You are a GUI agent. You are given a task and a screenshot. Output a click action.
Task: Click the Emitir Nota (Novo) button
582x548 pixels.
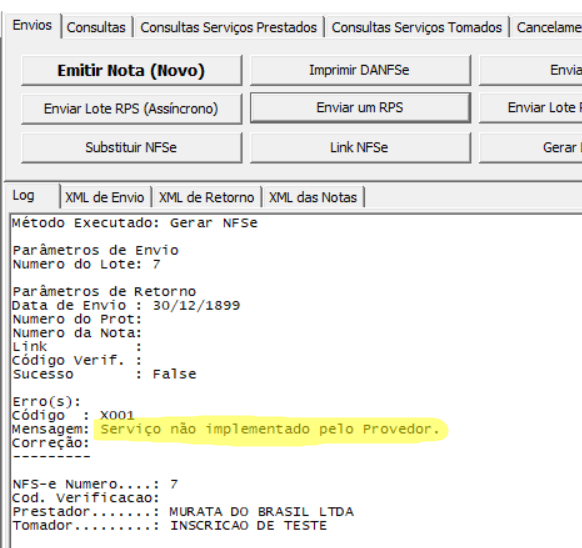(131, 71)
